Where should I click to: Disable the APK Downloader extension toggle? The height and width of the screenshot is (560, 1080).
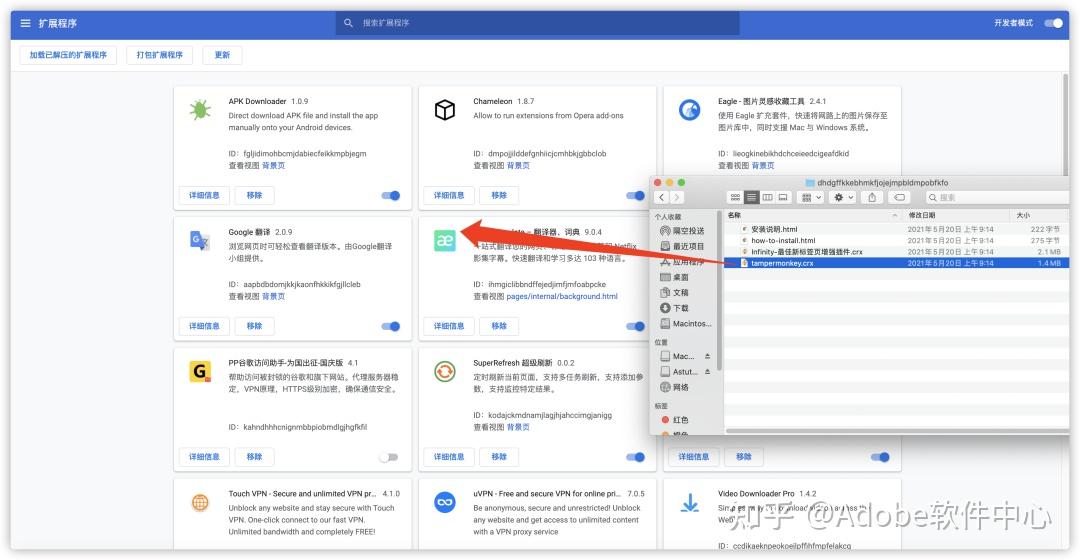(x=391, y=196)
